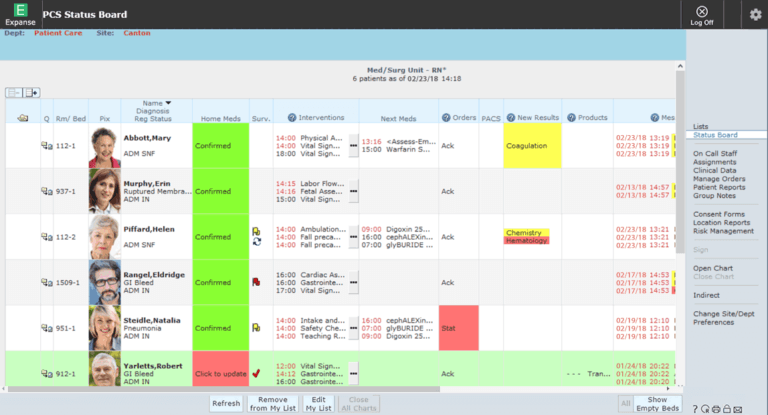This screenshot has height=415, width=768.
Task: Click the folder icon in the table header
Action: pyautogui.click(x=24, y=119)
